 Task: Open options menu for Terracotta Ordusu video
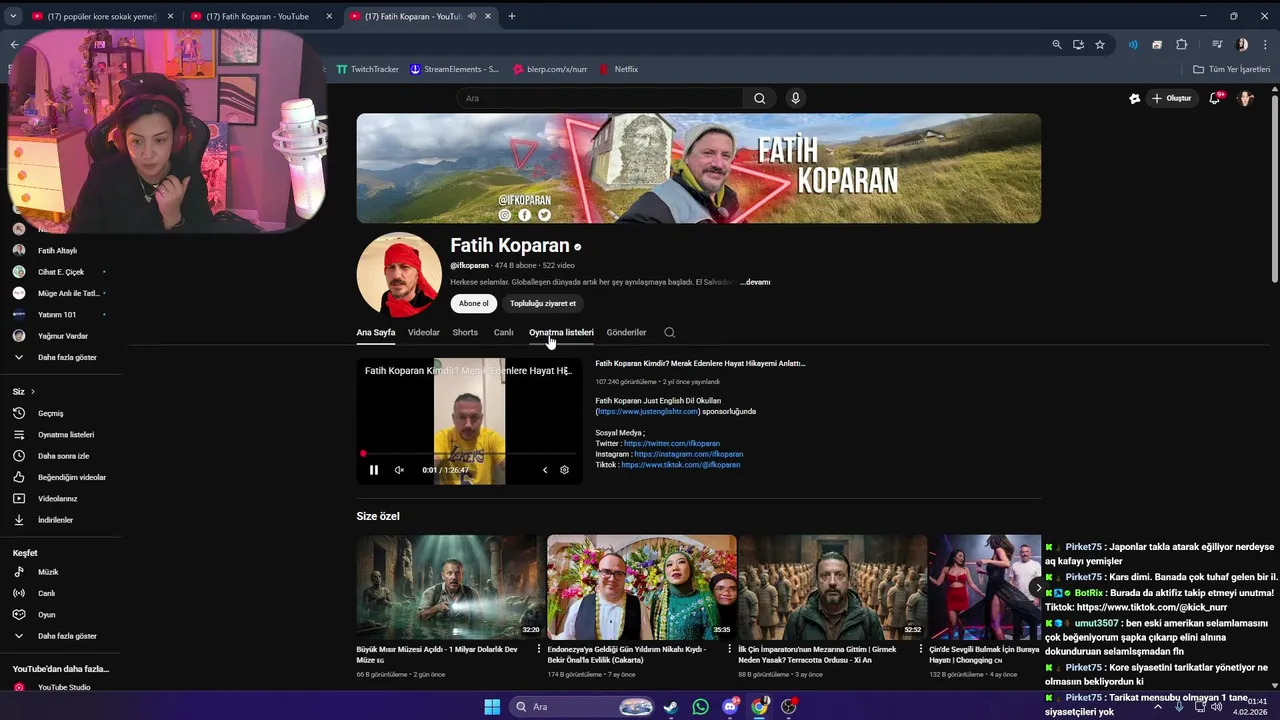[921, 649]
